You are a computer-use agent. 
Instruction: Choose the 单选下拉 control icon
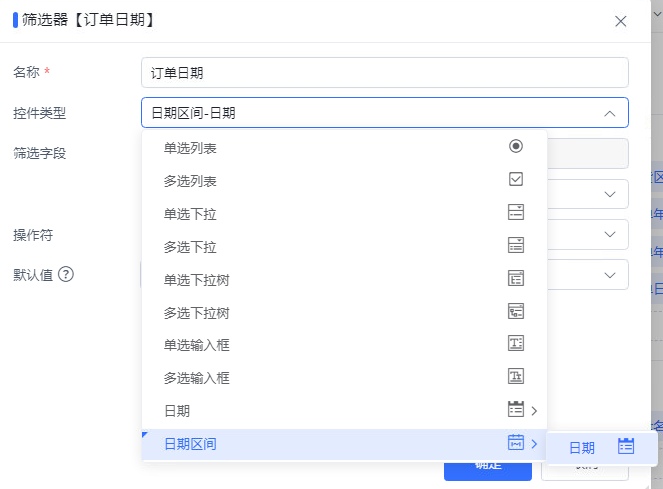tap(515, 212)
